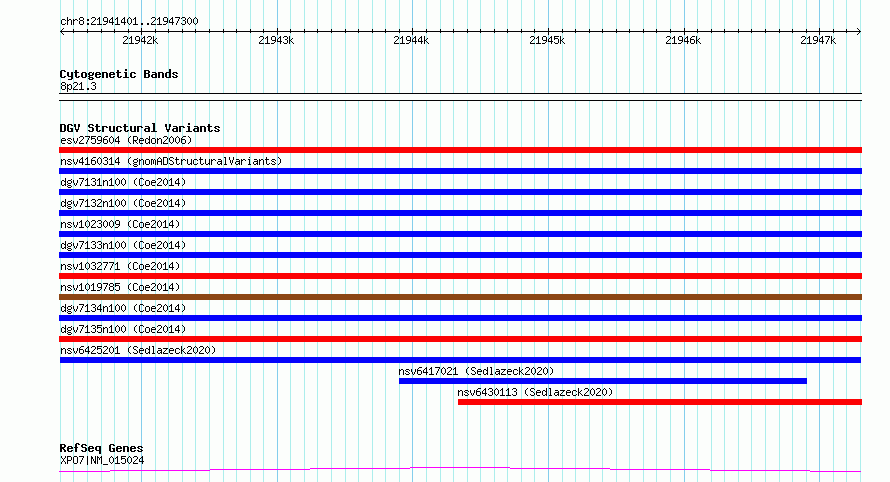Viewport: 890px width, 482px height.
Task: Click the blue bar under dgv7131n100
Action: [x=460, y=192]
